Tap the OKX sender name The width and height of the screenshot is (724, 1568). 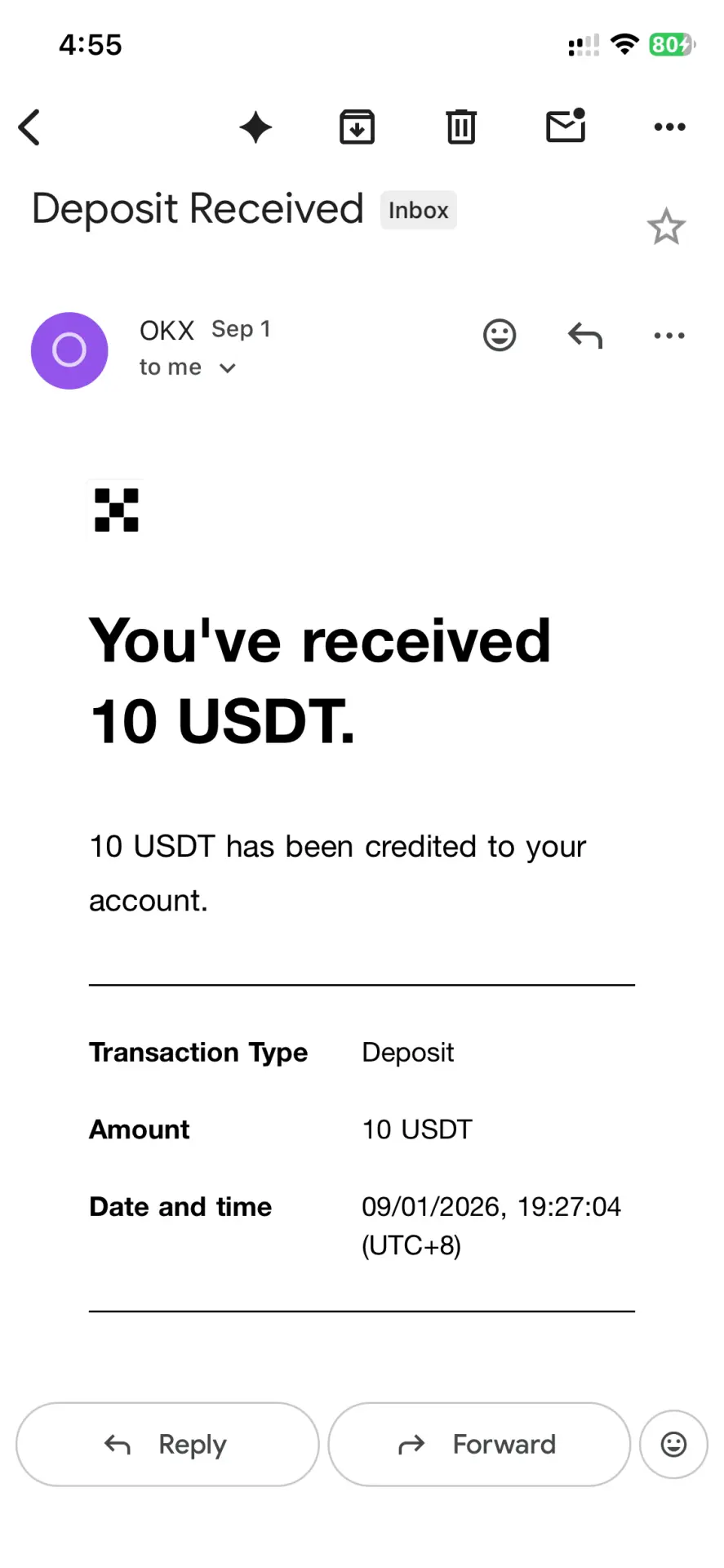[167, 331]
